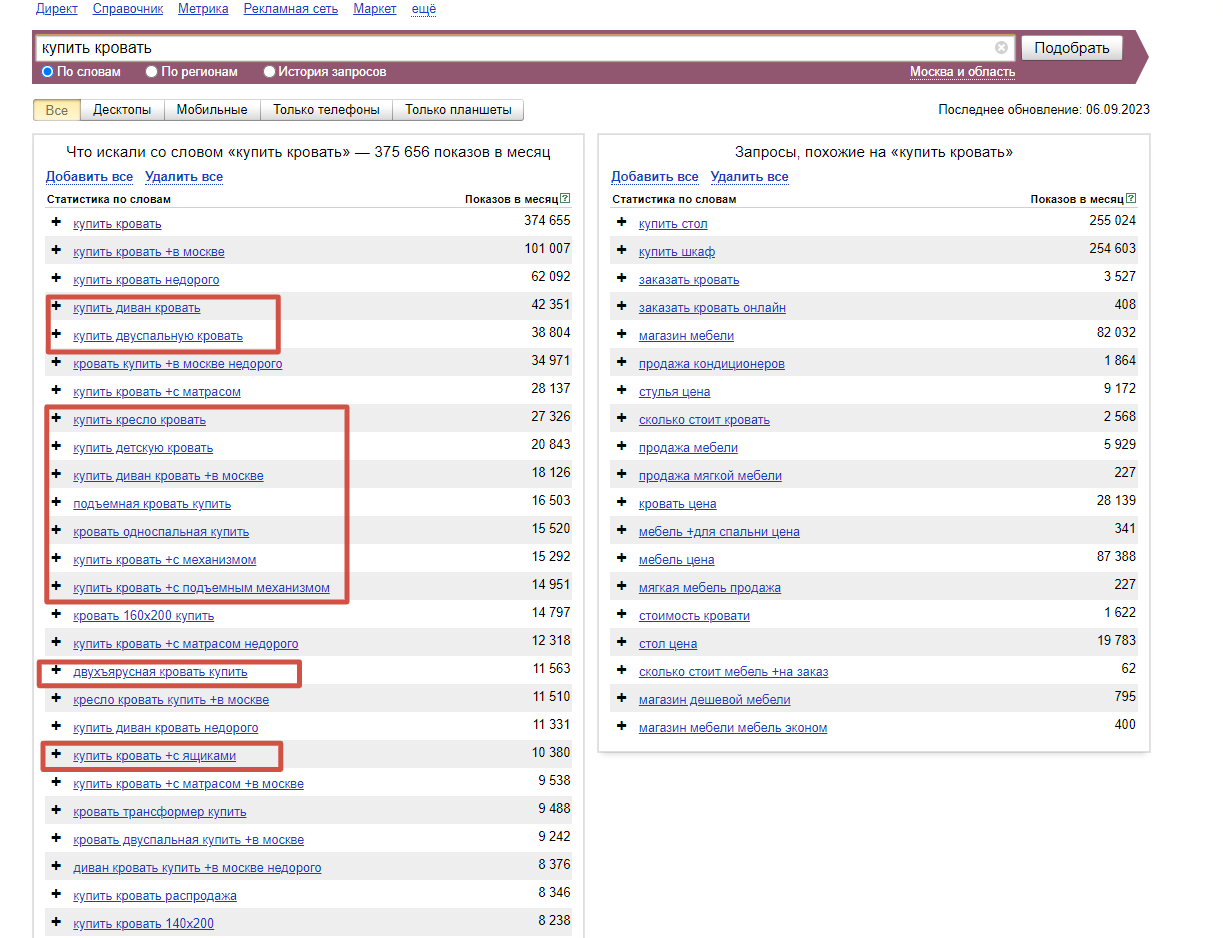Image resolution: width=1223 pixels, height=938 pixels.
Task: Select the «По словам» radio button
Action: pos(47,72)
